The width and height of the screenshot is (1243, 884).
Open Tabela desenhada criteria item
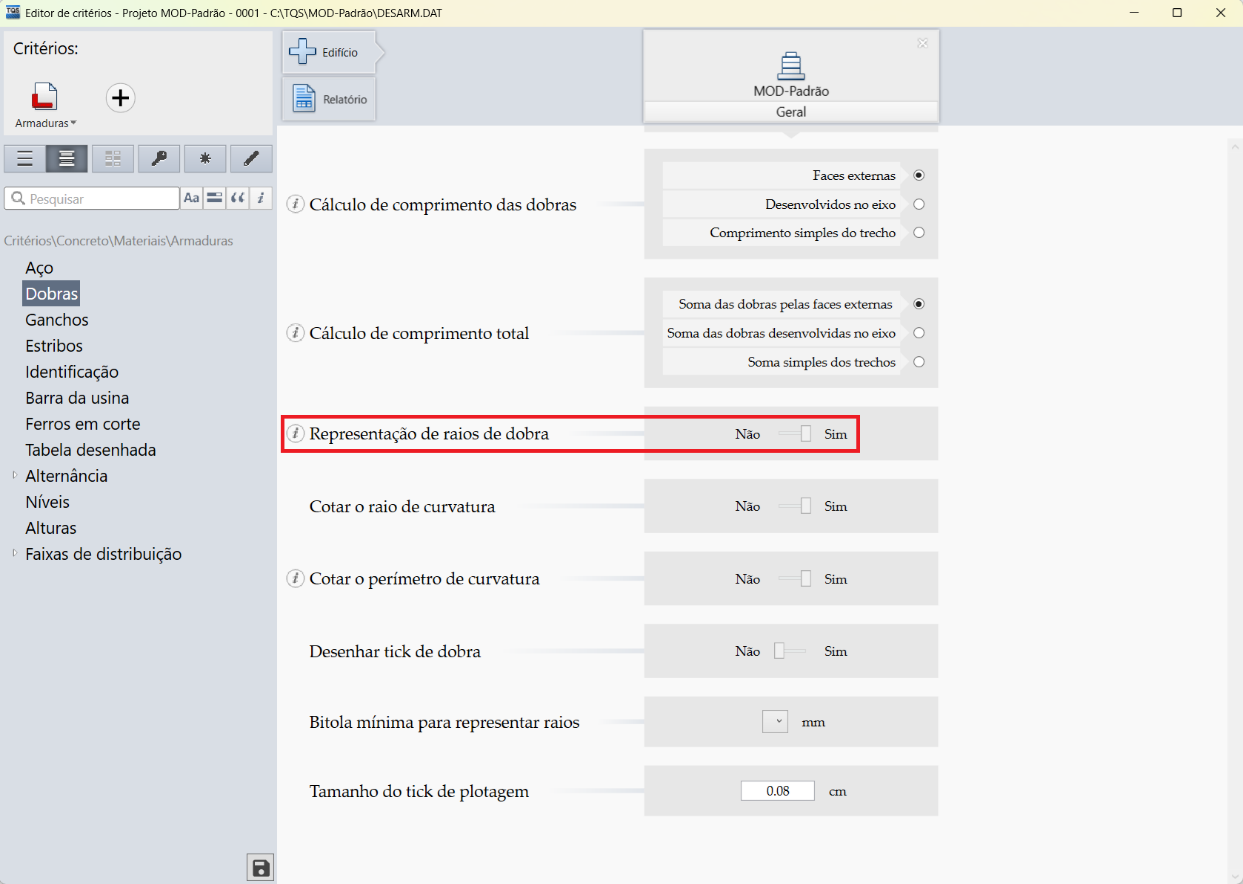[x=91, y=450]
